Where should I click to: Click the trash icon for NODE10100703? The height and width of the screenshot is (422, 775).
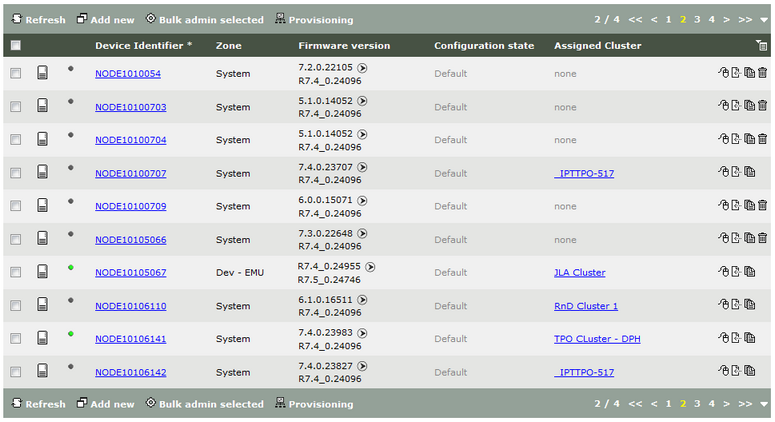[x=762, y=105]
